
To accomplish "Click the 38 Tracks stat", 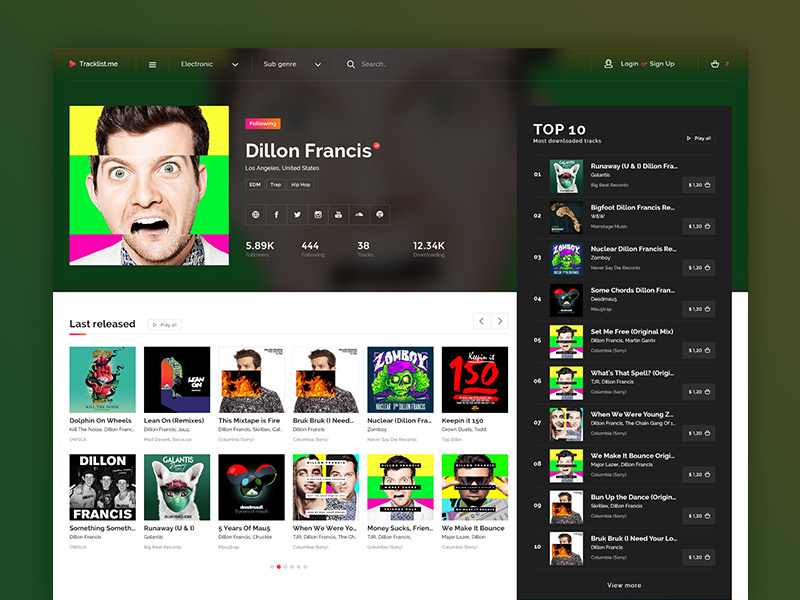I will [x=365, y=249].
